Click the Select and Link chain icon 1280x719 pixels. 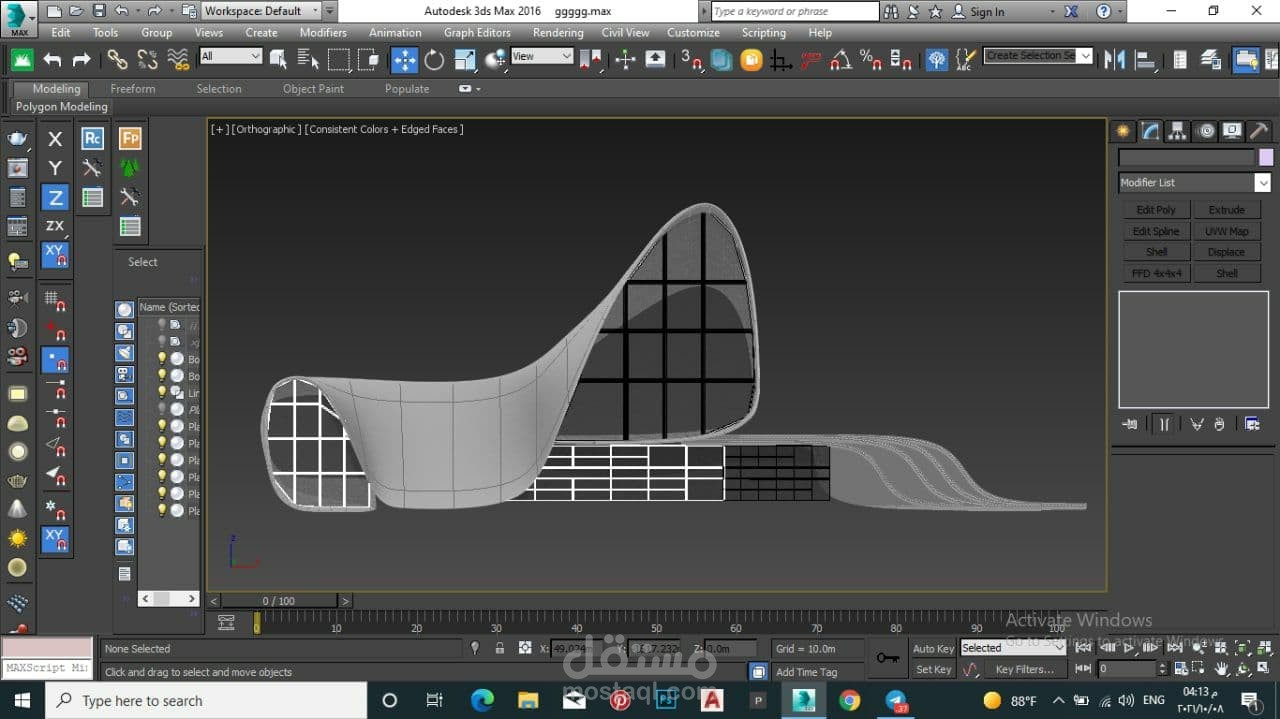click(x=117, y=60)
